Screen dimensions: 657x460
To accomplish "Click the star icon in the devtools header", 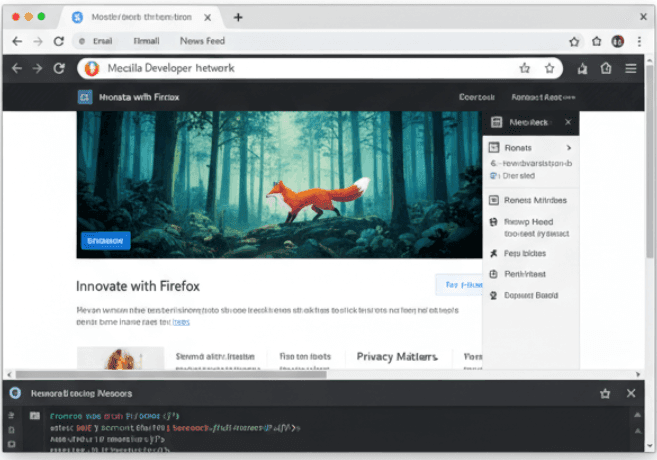I will coord(605,393).
